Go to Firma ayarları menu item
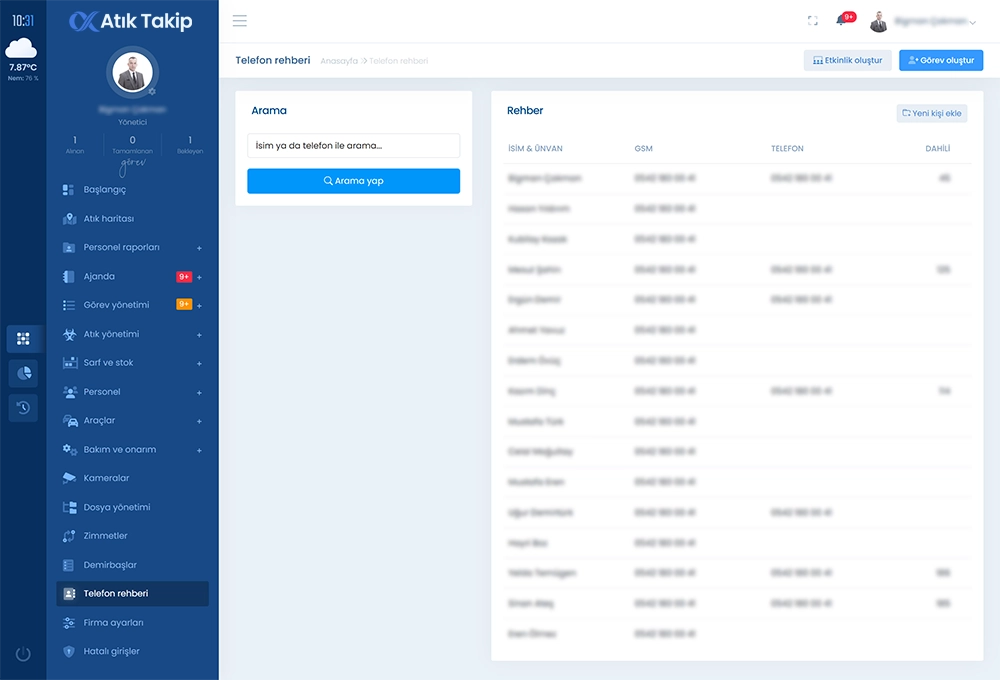Image resolution: width=1000 pixels, height=680 pixels. point(113,622)
